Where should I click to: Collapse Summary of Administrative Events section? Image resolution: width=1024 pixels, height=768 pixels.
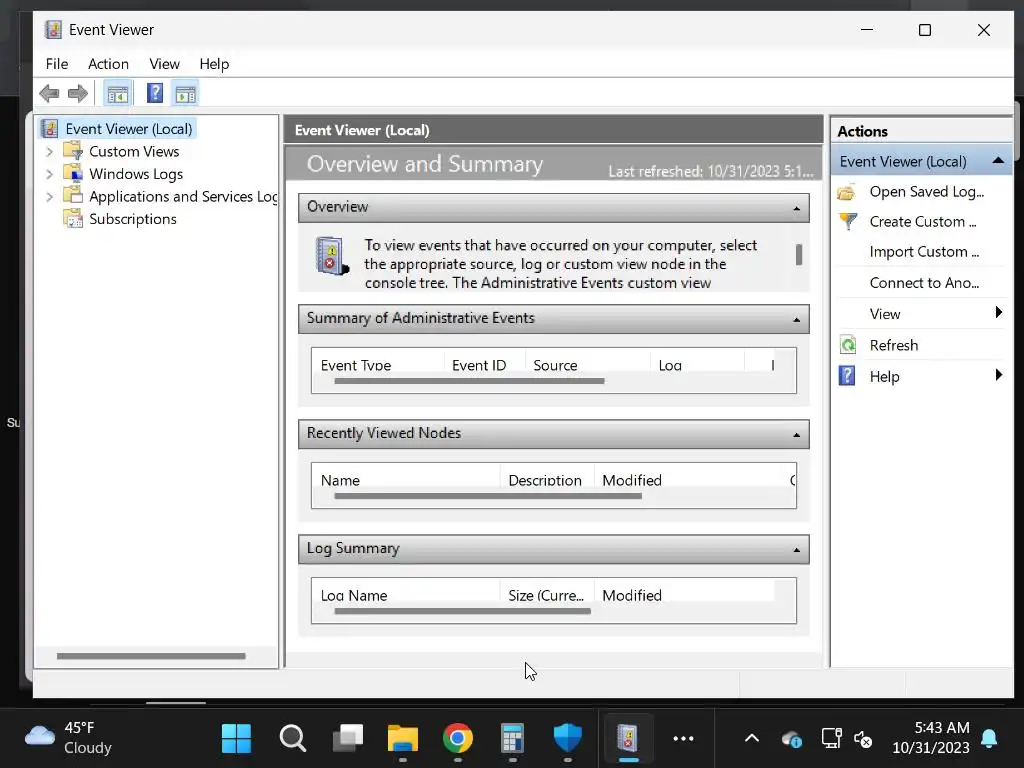tap(797, 320)
